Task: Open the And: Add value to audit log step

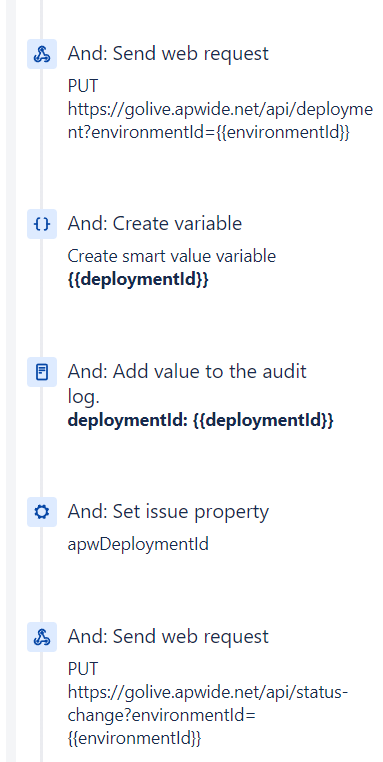Action: click(x=187, y=384)
